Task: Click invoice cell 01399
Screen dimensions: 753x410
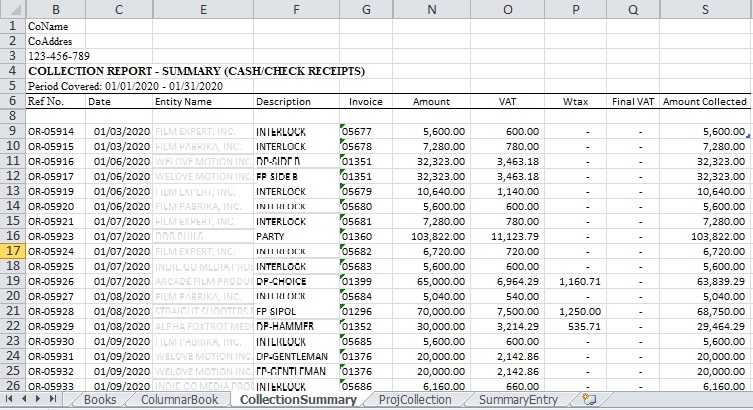Action: pos(366,281)
